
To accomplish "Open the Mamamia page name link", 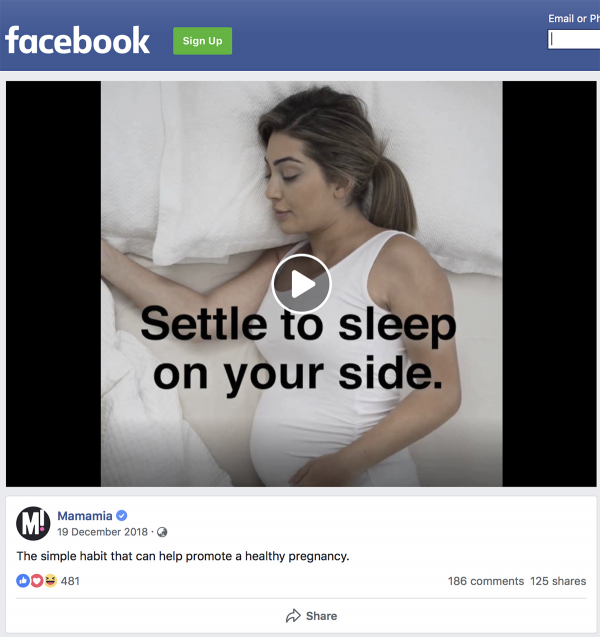I will coord(84,516).
